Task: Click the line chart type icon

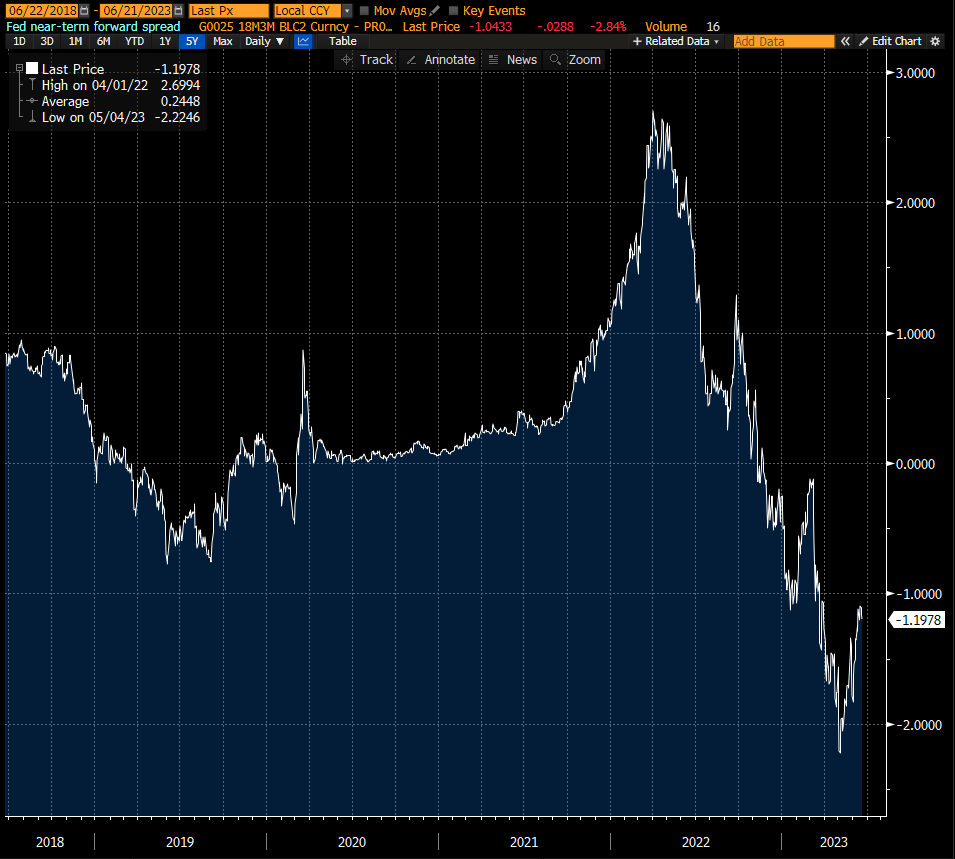Action: pos(304,41)
